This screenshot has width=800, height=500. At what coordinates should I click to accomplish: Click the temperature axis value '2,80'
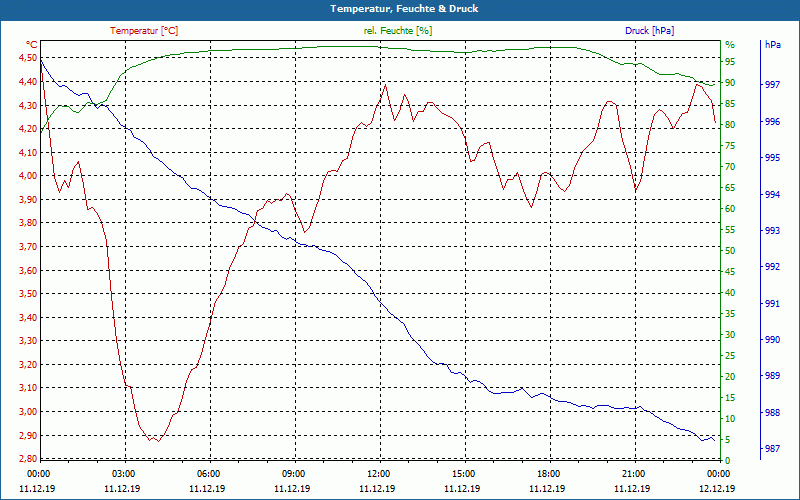coord(28,458)
